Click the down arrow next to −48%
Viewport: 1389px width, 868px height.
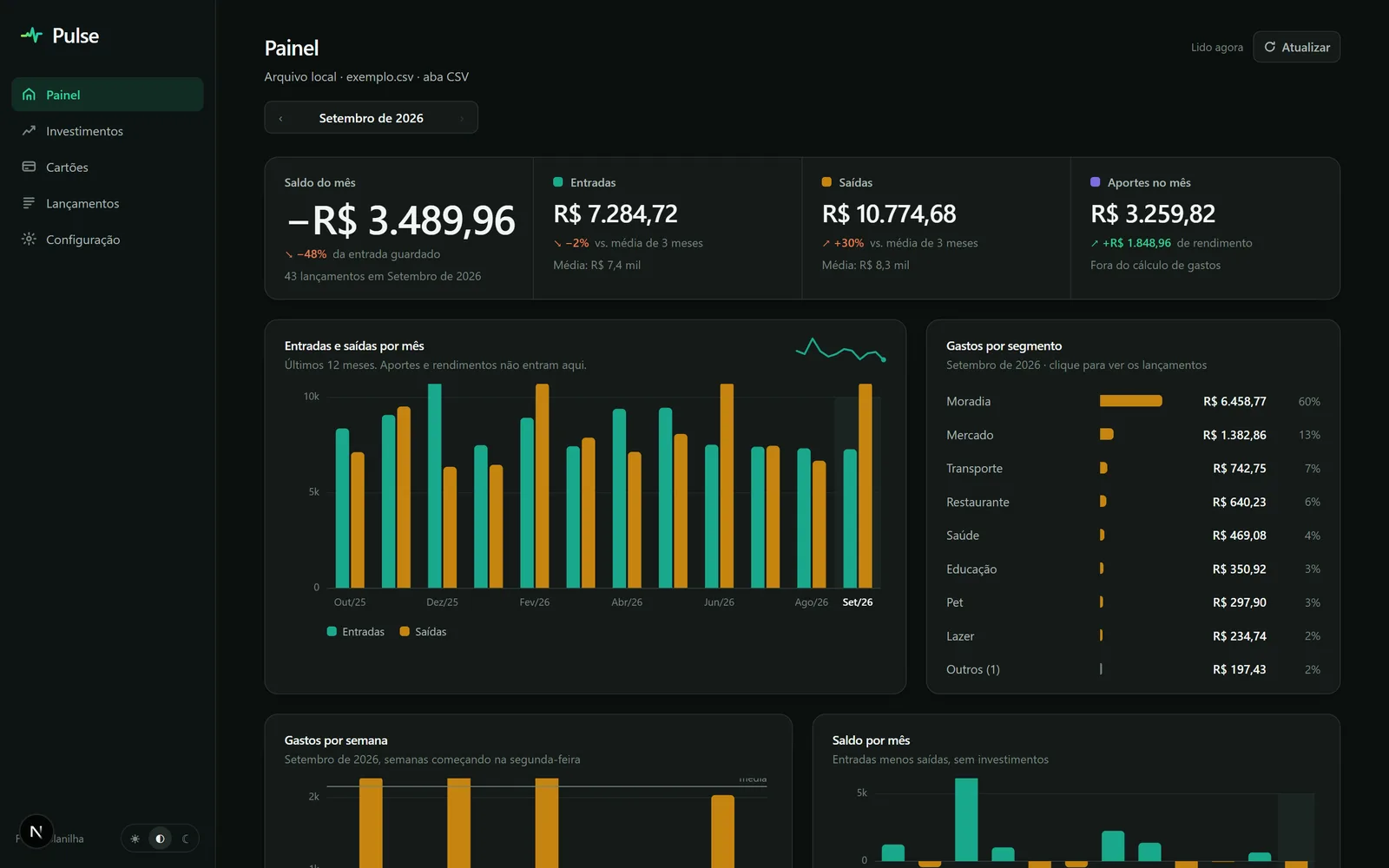click(x=289, y=255)
